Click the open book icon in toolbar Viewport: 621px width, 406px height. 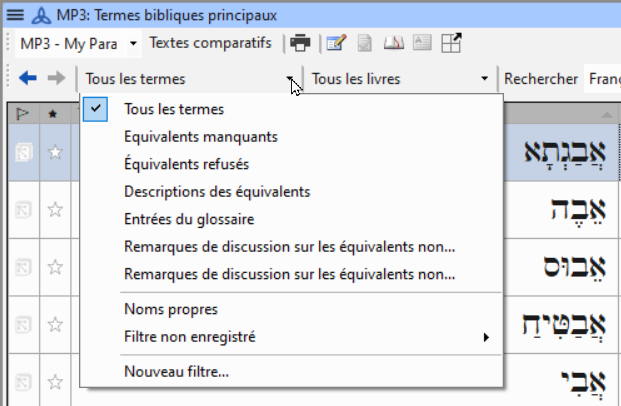click(394, 43)
